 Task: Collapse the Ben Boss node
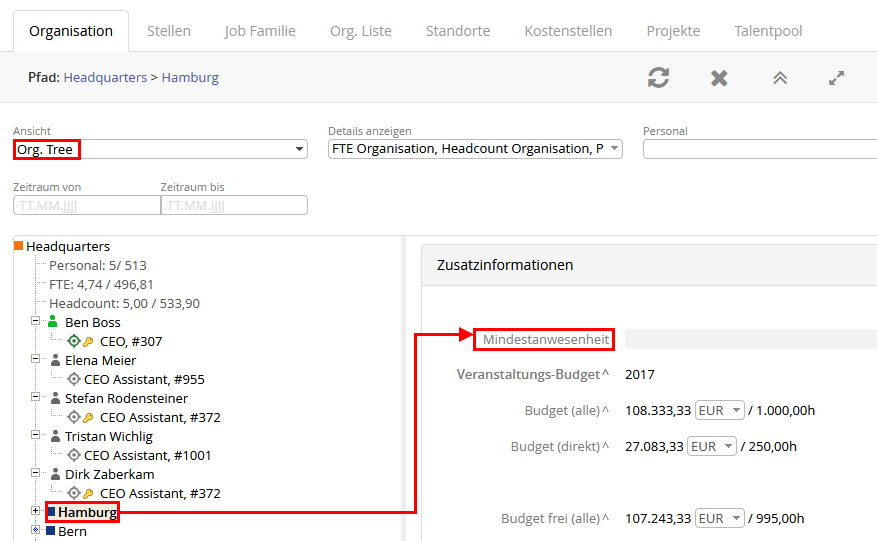(x=35, y=321)
